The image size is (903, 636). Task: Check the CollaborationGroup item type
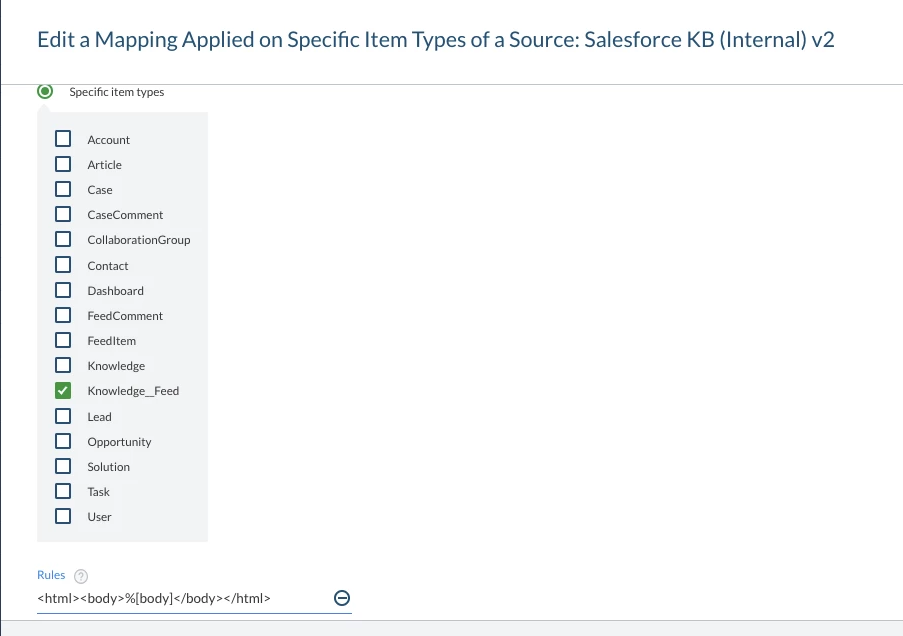pos(63,238)
